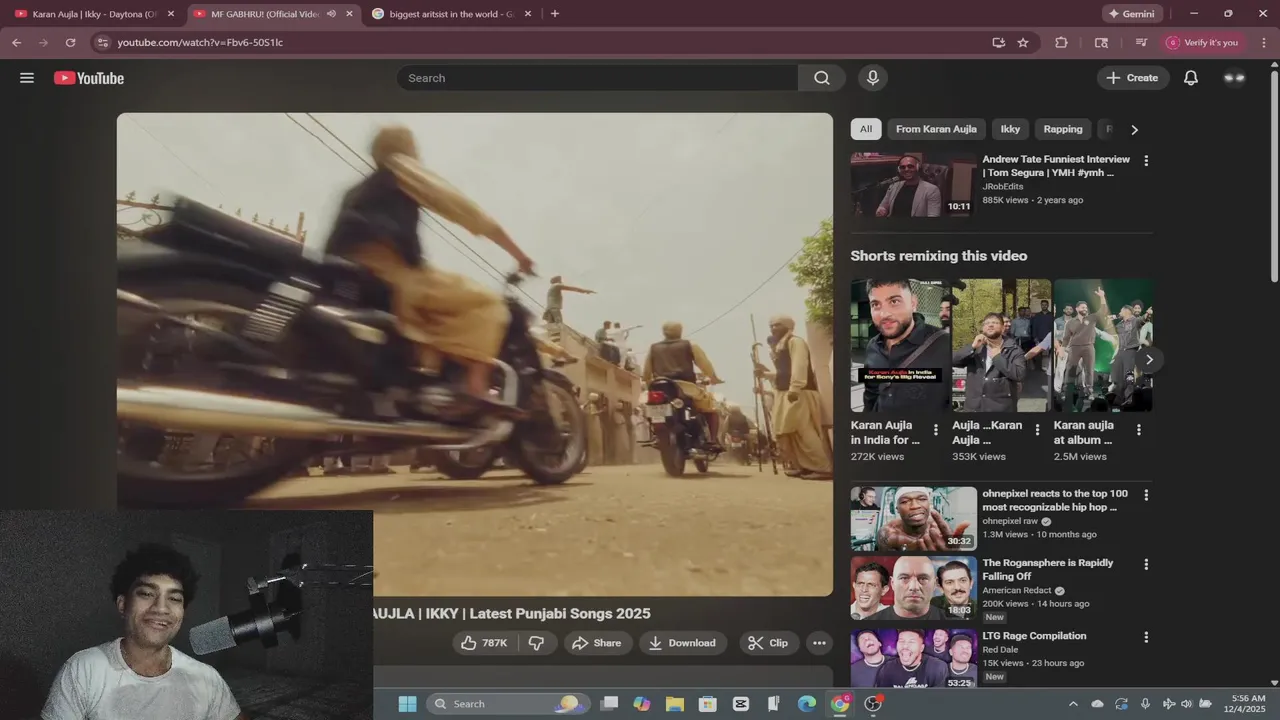Open media controls icon in toolbar
The image size is (1280, 720).
tap(1141, 43)
